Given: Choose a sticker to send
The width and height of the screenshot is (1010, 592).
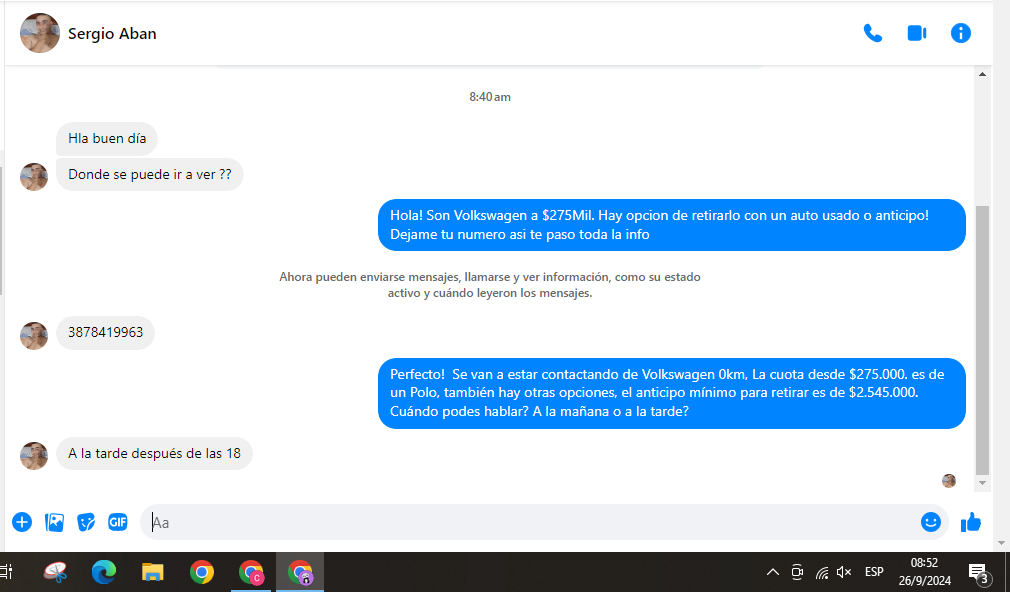Looking at the screenshot, I should [86, 522].
